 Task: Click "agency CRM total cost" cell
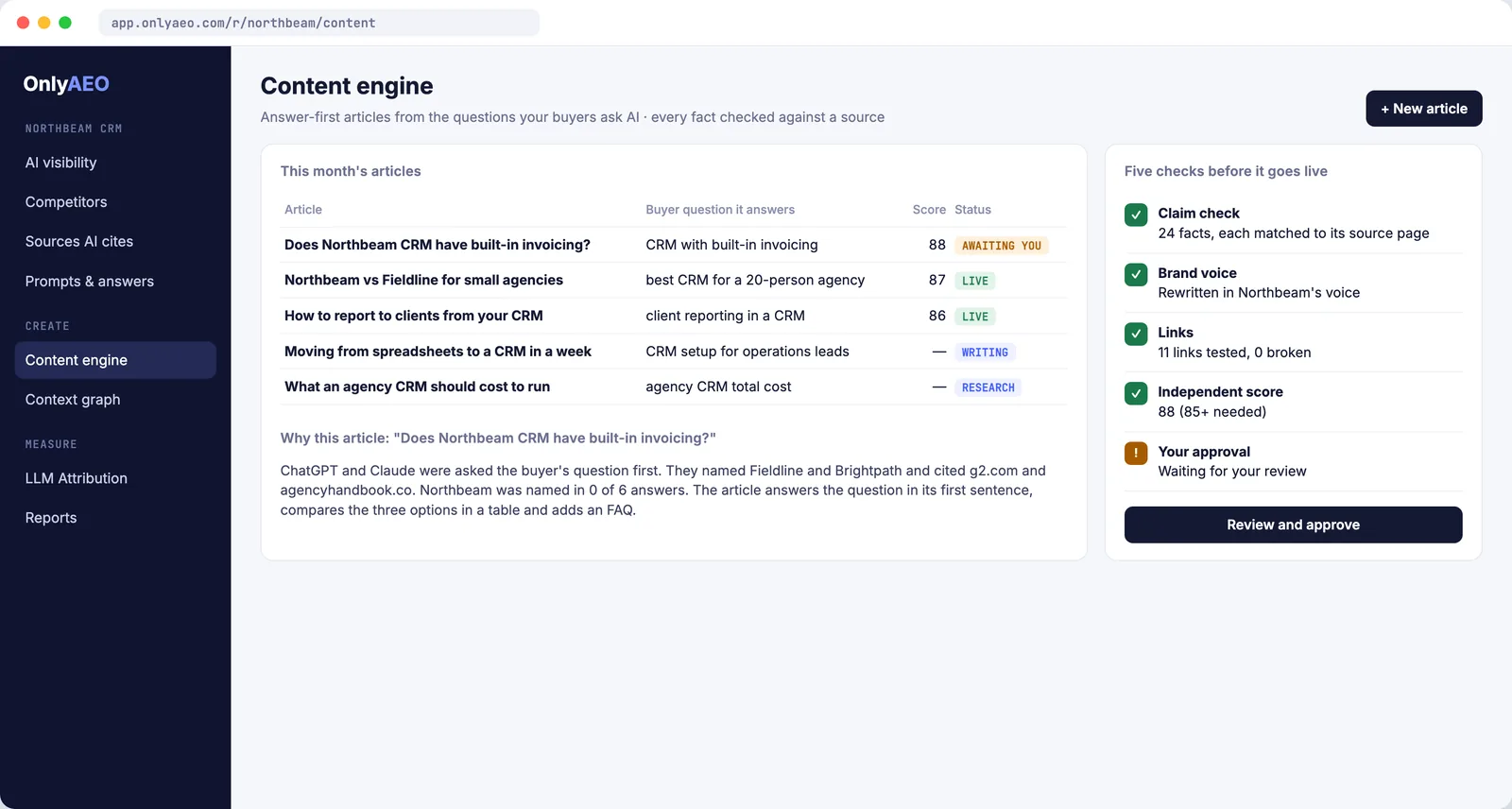718,387
